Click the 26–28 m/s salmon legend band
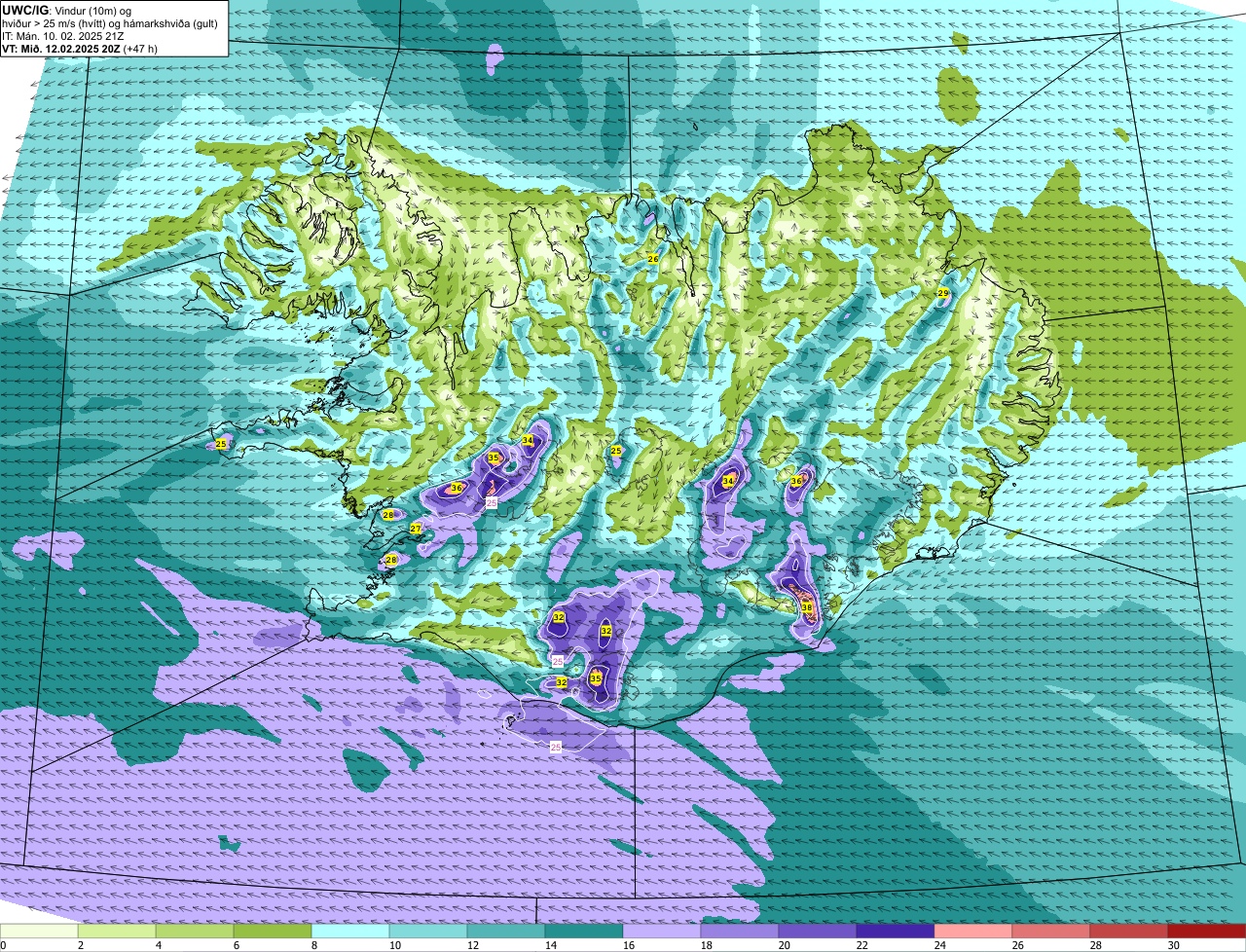 (x=1051, y=931)
